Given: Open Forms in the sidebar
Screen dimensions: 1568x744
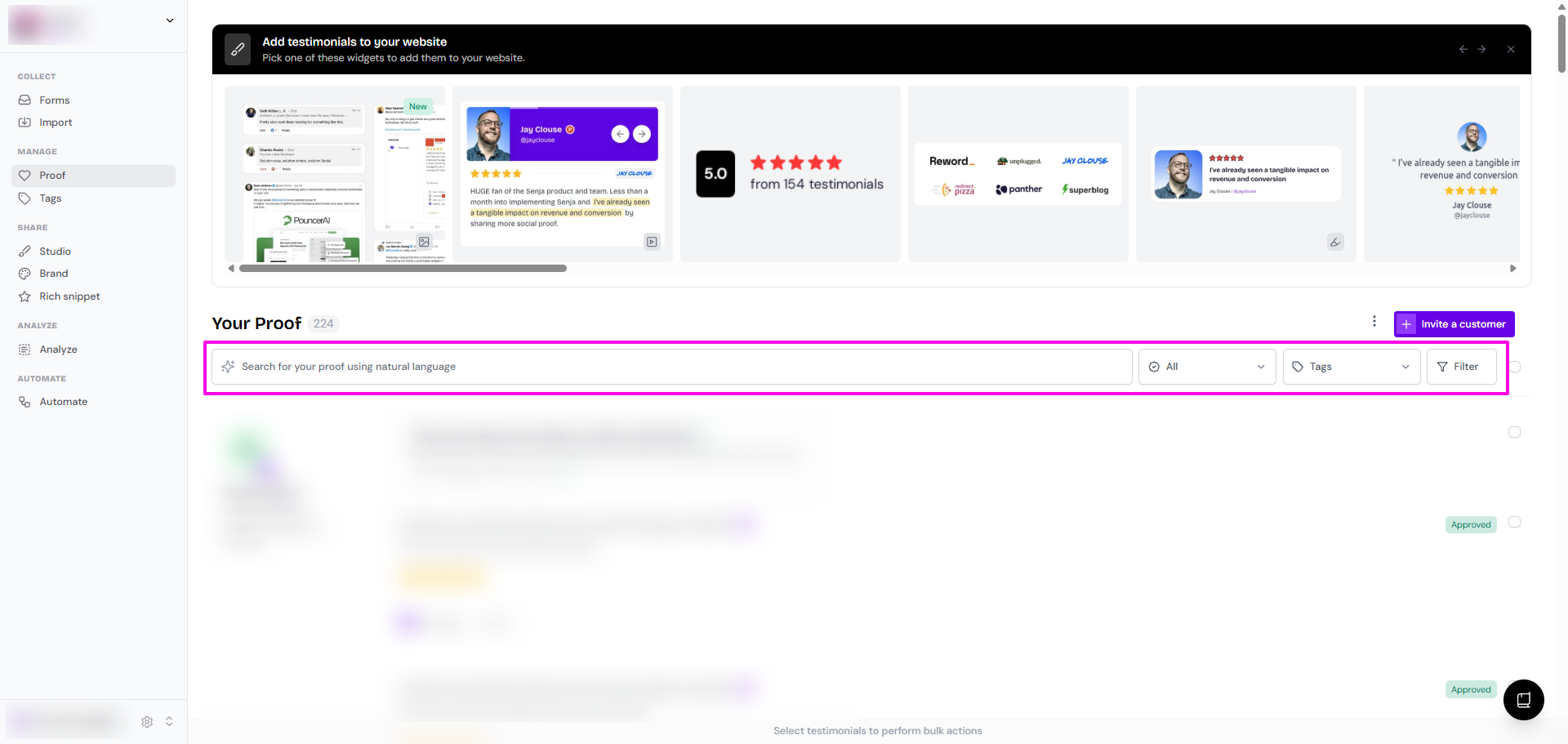Looking at the screenshot, I should 55,100.
